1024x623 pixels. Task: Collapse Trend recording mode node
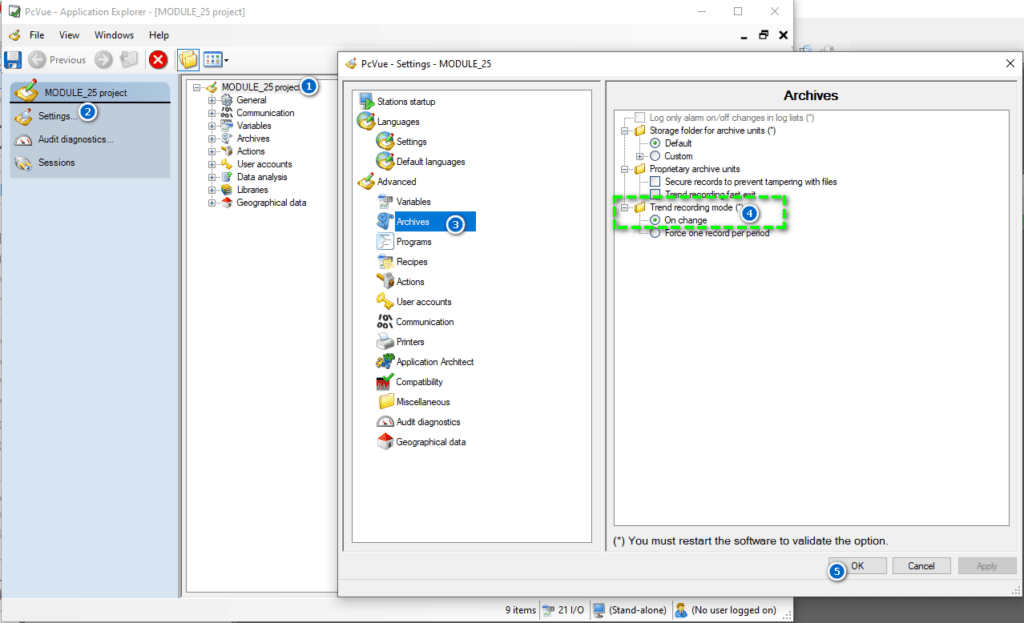[625, 208]
